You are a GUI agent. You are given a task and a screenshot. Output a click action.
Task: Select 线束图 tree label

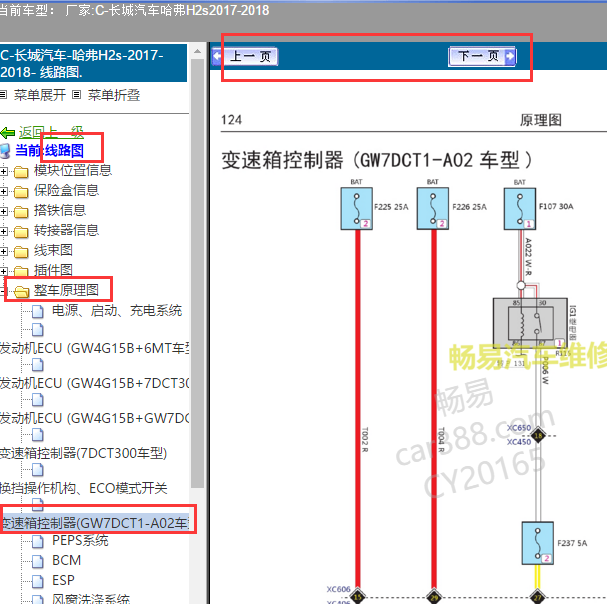click(x=53, y=251)
